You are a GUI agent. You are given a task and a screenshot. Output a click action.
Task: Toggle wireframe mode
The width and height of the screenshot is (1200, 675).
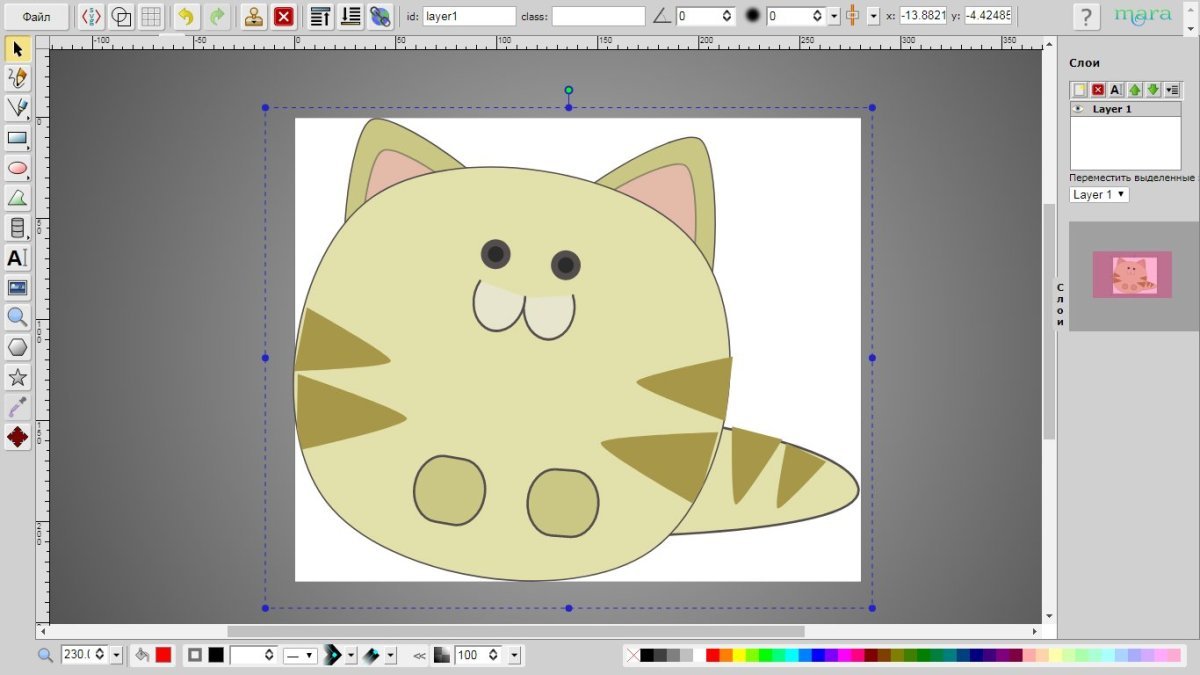click(121, 16)
